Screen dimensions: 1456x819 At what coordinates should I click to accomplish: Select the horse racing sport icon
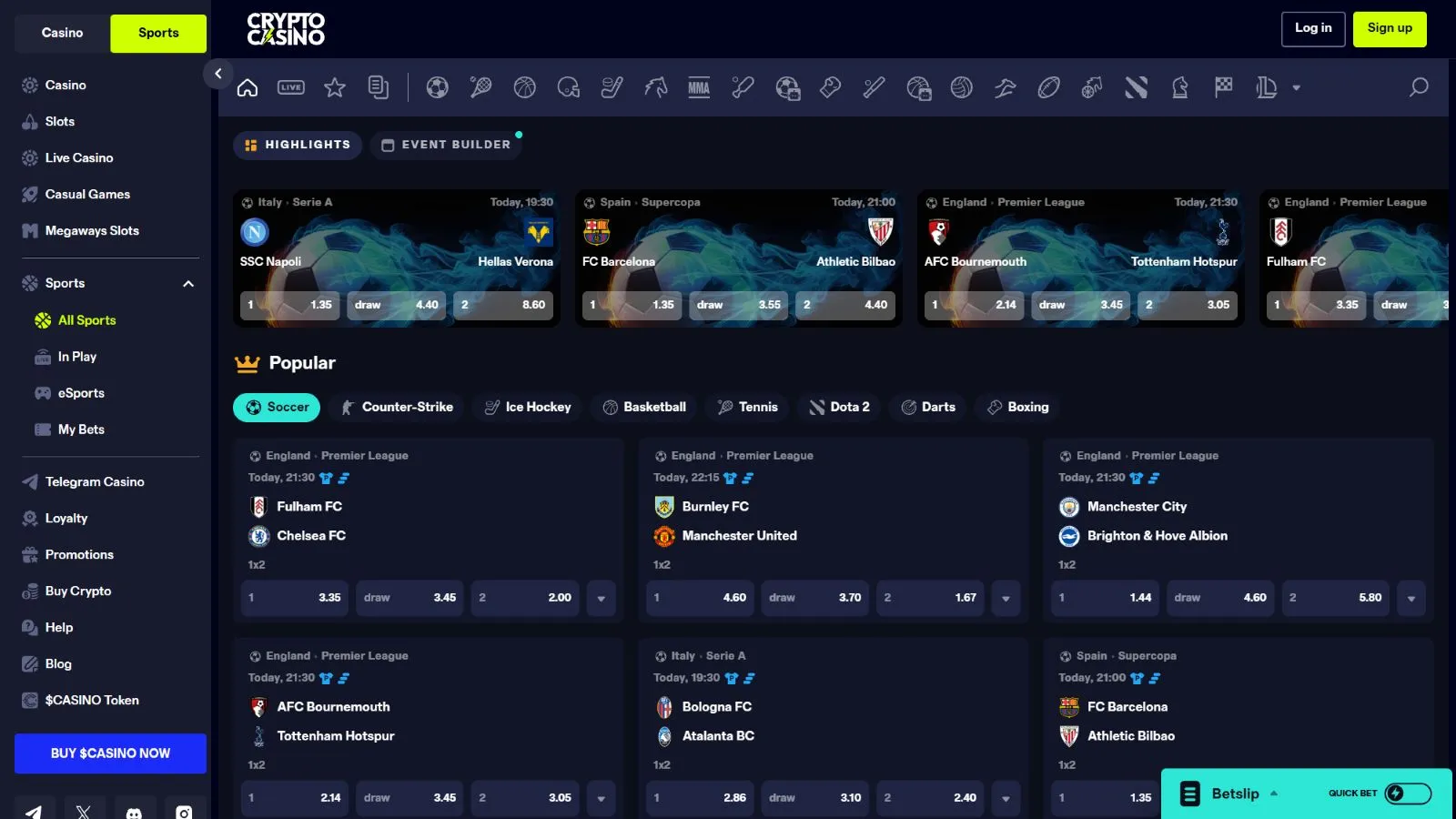coord(655,87)
